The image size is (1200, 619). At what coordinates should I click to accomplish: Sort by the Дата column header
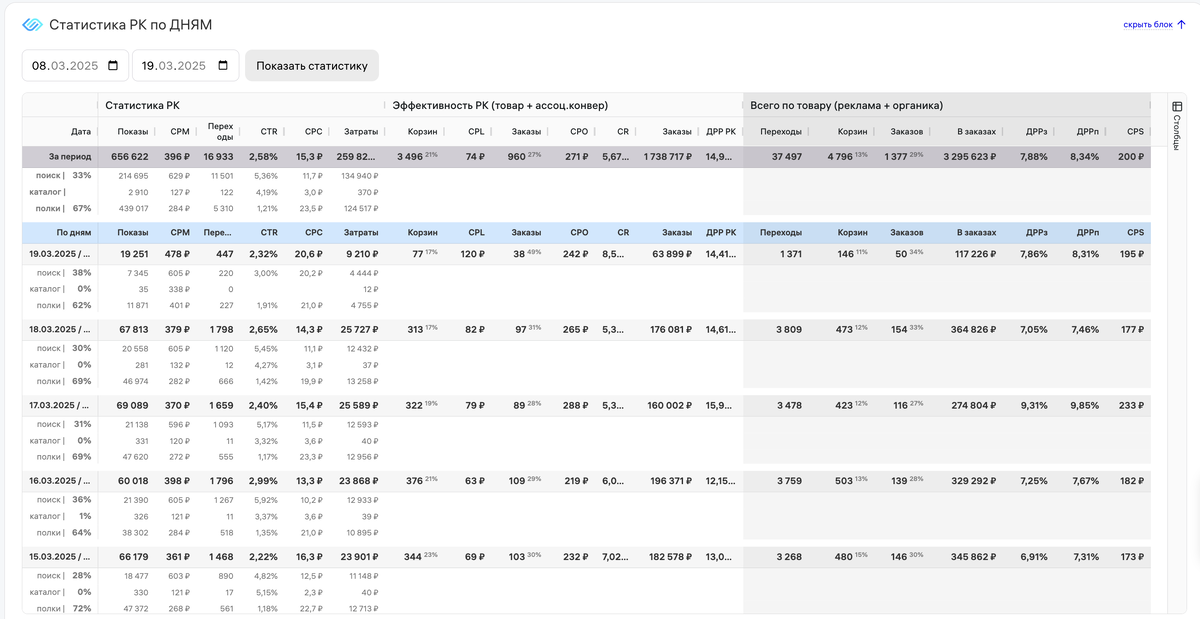(x=81, y=132)
